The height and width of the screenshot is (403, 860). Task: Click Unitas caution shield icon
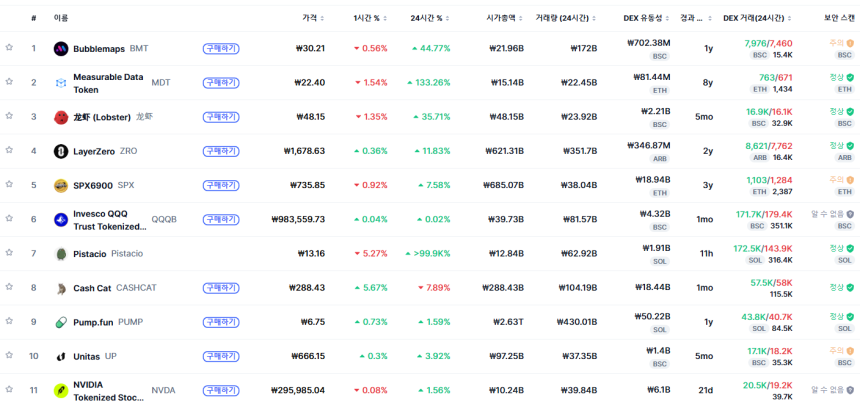pos(850,351)
